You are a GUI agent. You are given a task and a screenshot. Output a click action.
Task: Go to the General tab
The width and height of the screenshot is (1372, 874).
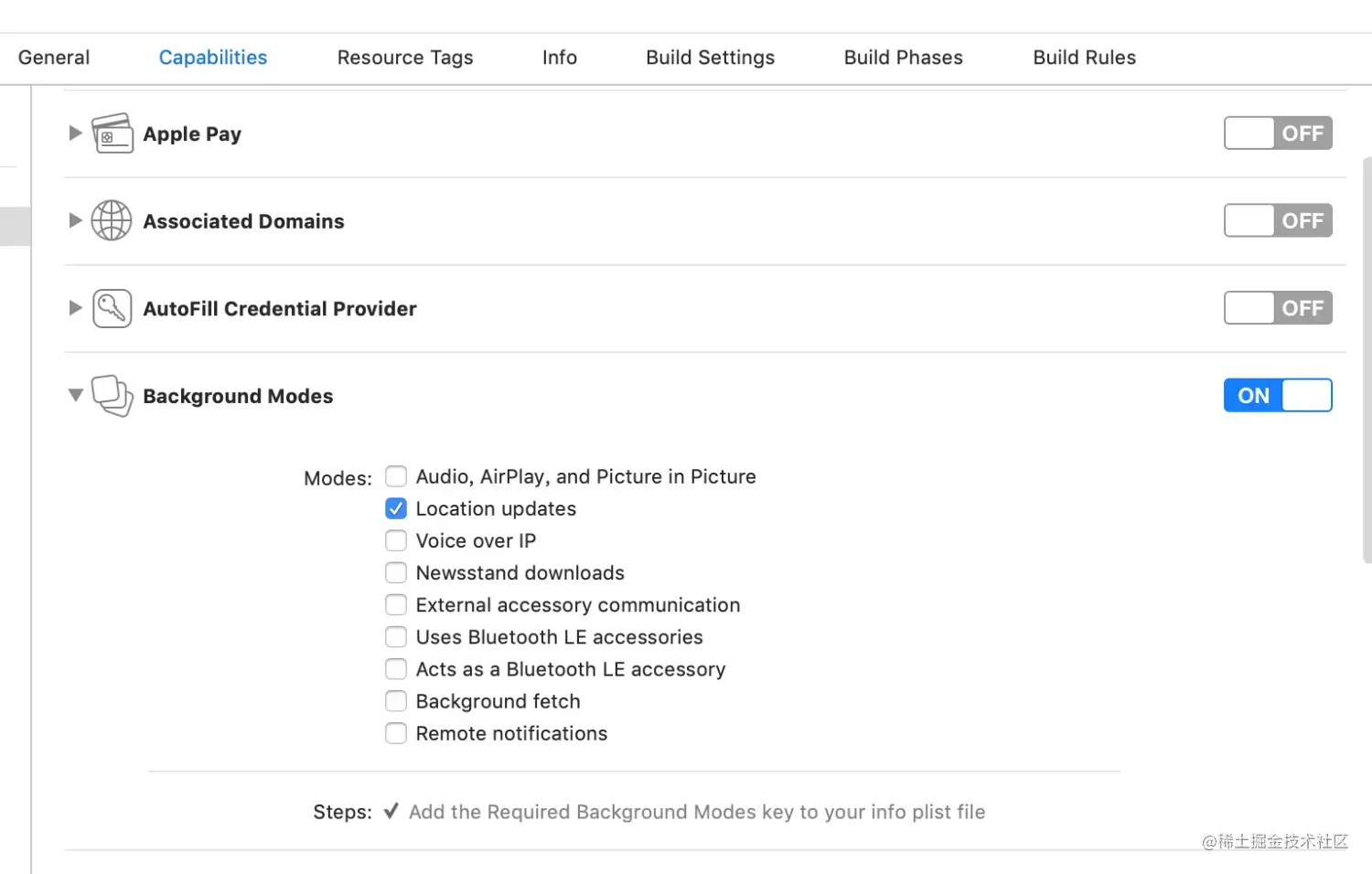click(x=54, y=58)
